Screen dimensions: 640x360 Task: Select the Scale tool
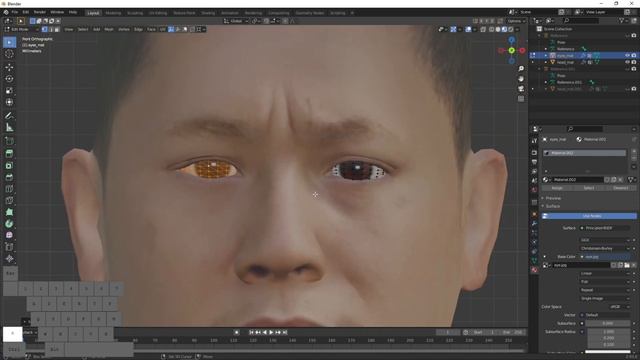pos(9,91)
